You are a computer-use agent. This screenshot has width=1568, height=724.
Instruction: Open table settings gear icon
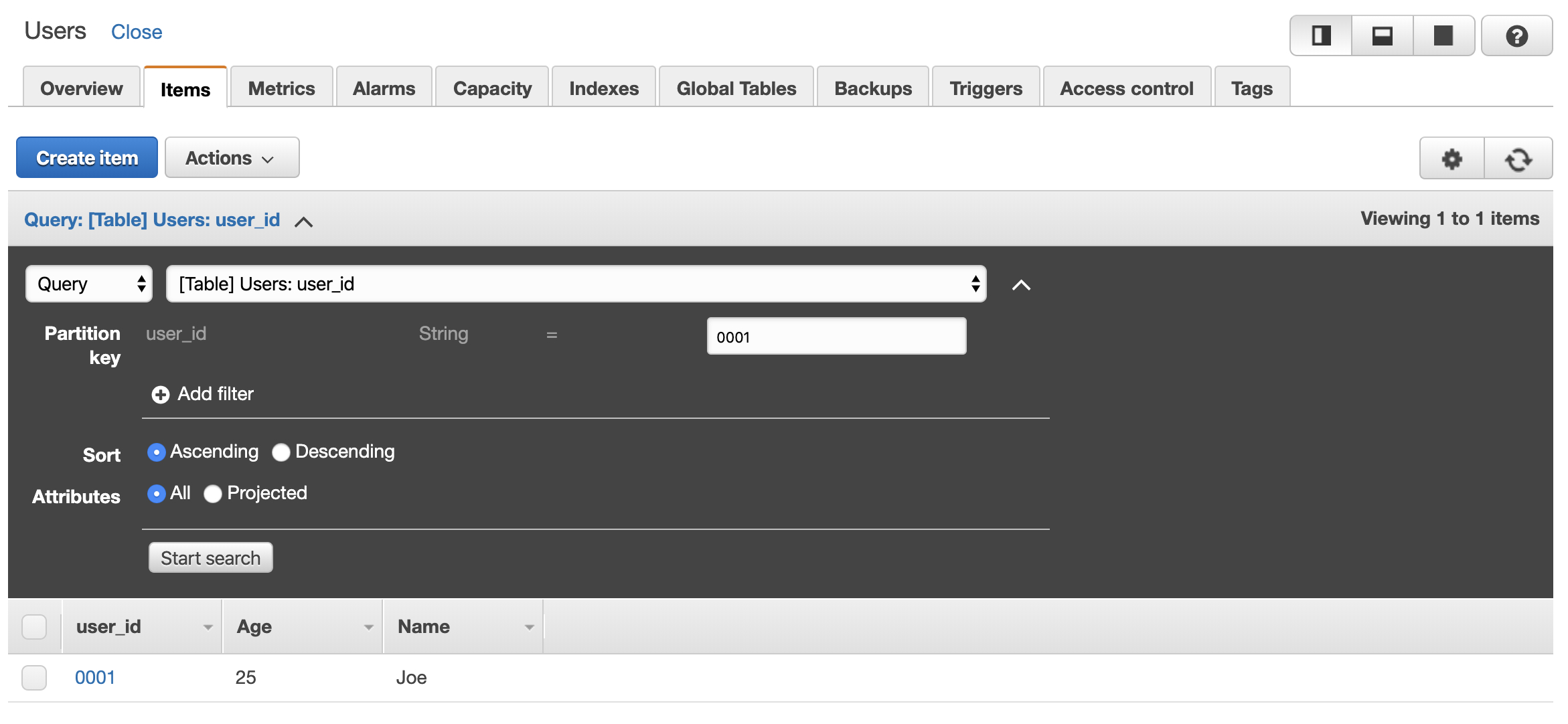click(1452, 159)
